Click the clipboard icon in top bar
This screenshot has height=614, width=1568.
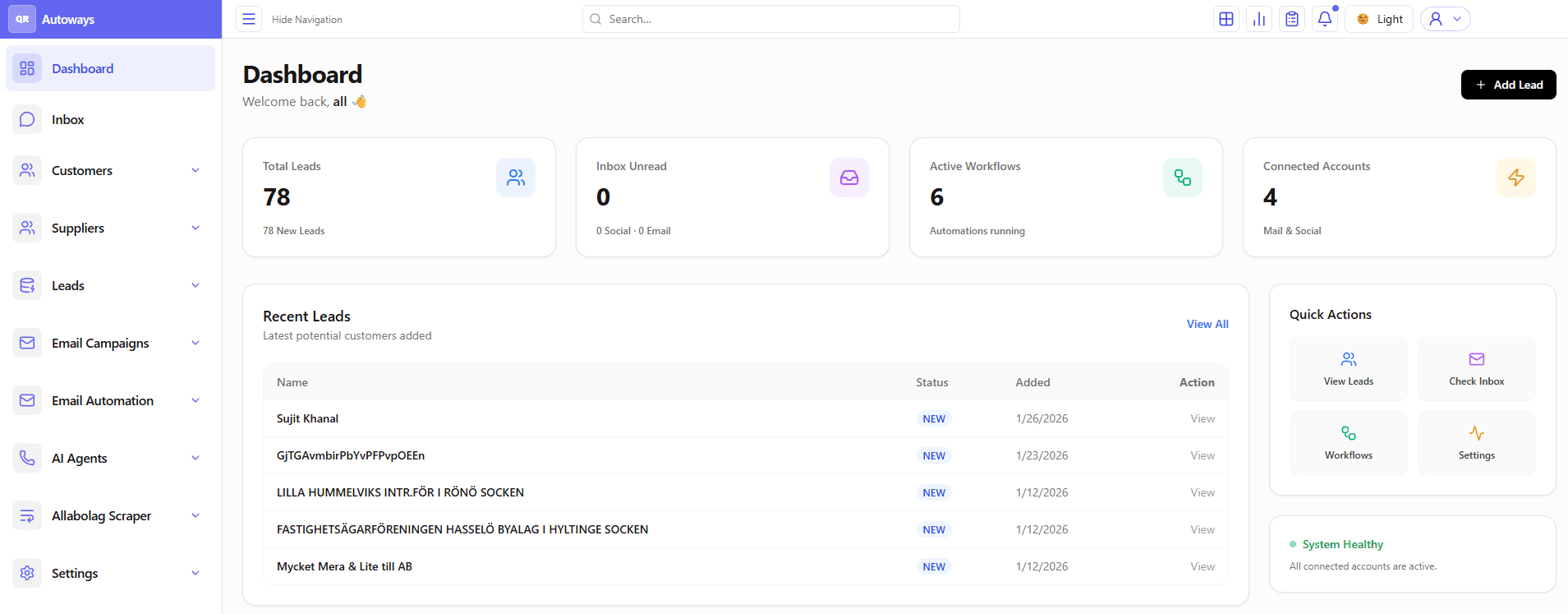click(x=1291, y=19)
